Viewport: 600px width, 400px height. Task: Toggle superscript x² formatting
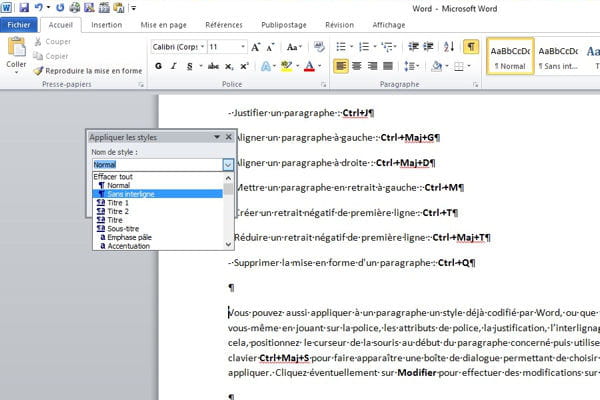[x=244, y=66]
